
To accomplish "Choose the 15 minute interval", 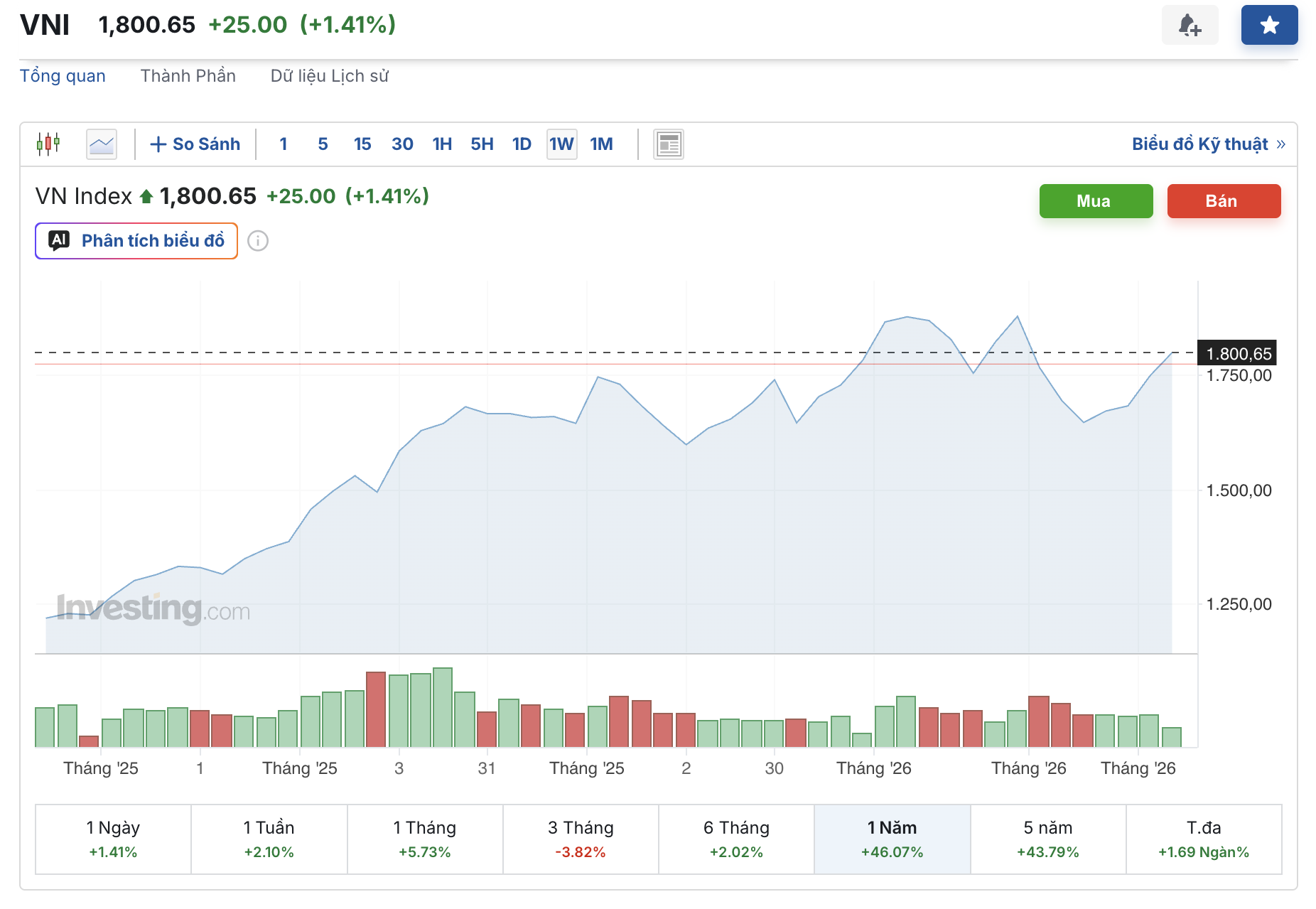I will click(x=362, y=144).
